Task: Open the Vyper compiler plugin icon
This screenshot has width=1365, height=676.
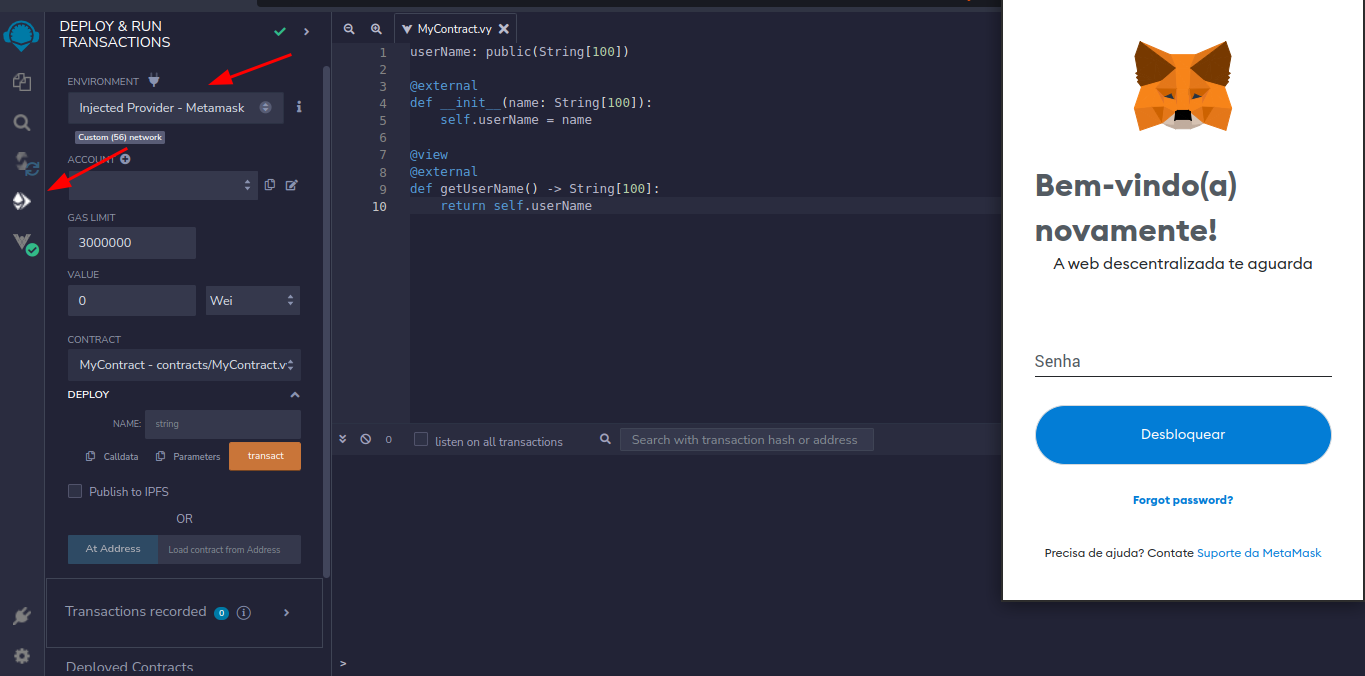Action: 24,243
